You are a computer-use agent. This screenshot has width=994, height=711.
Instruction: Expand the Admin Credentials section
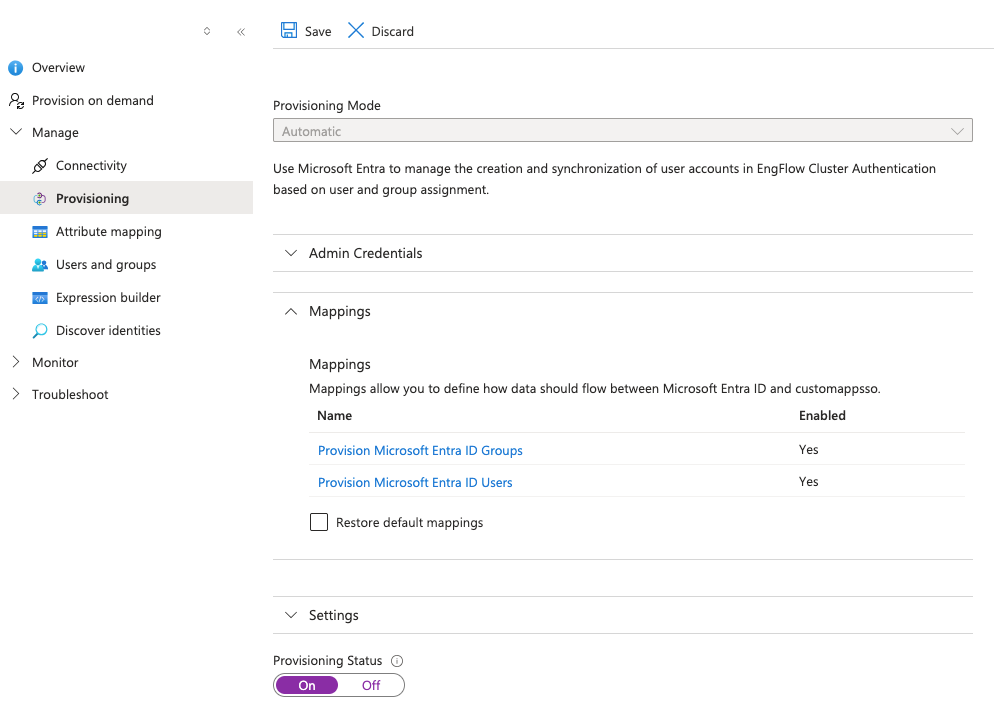point(623,253)
